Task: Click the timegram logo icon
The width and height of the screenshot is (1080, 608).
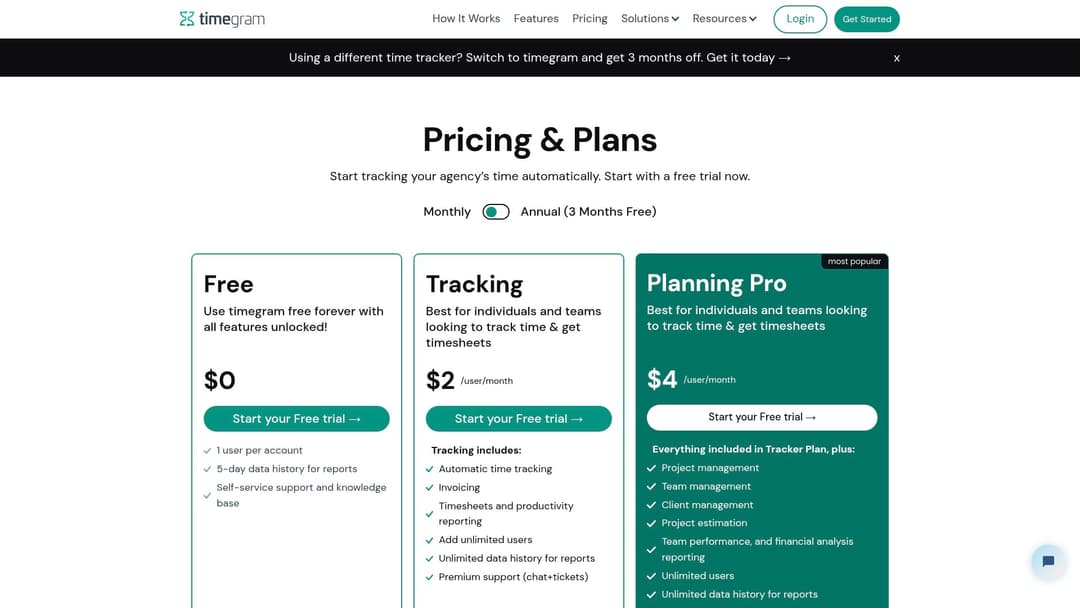Action: [187, 19]
